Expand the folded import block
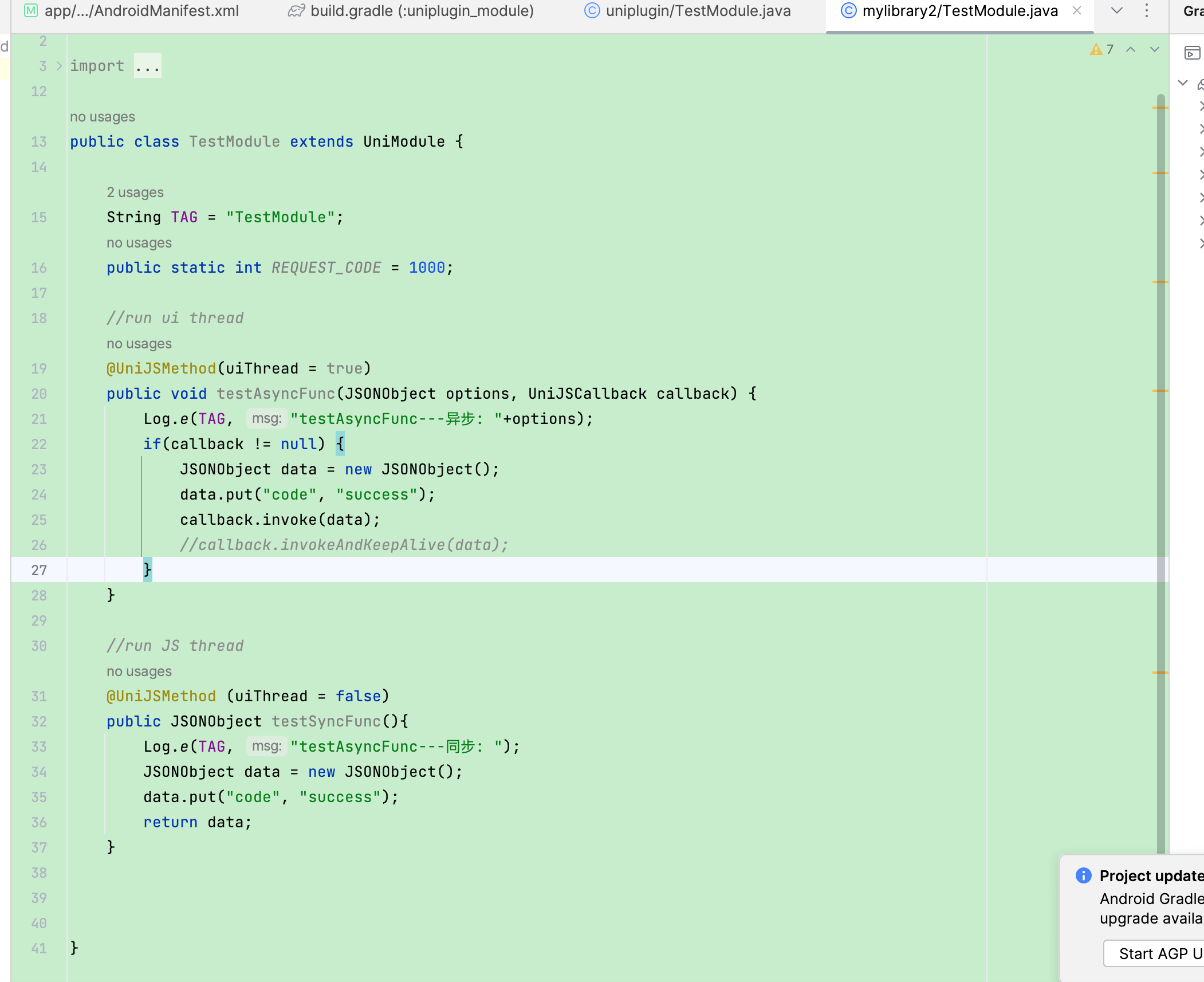This screenshot has width=1204, height=982. 59,66
